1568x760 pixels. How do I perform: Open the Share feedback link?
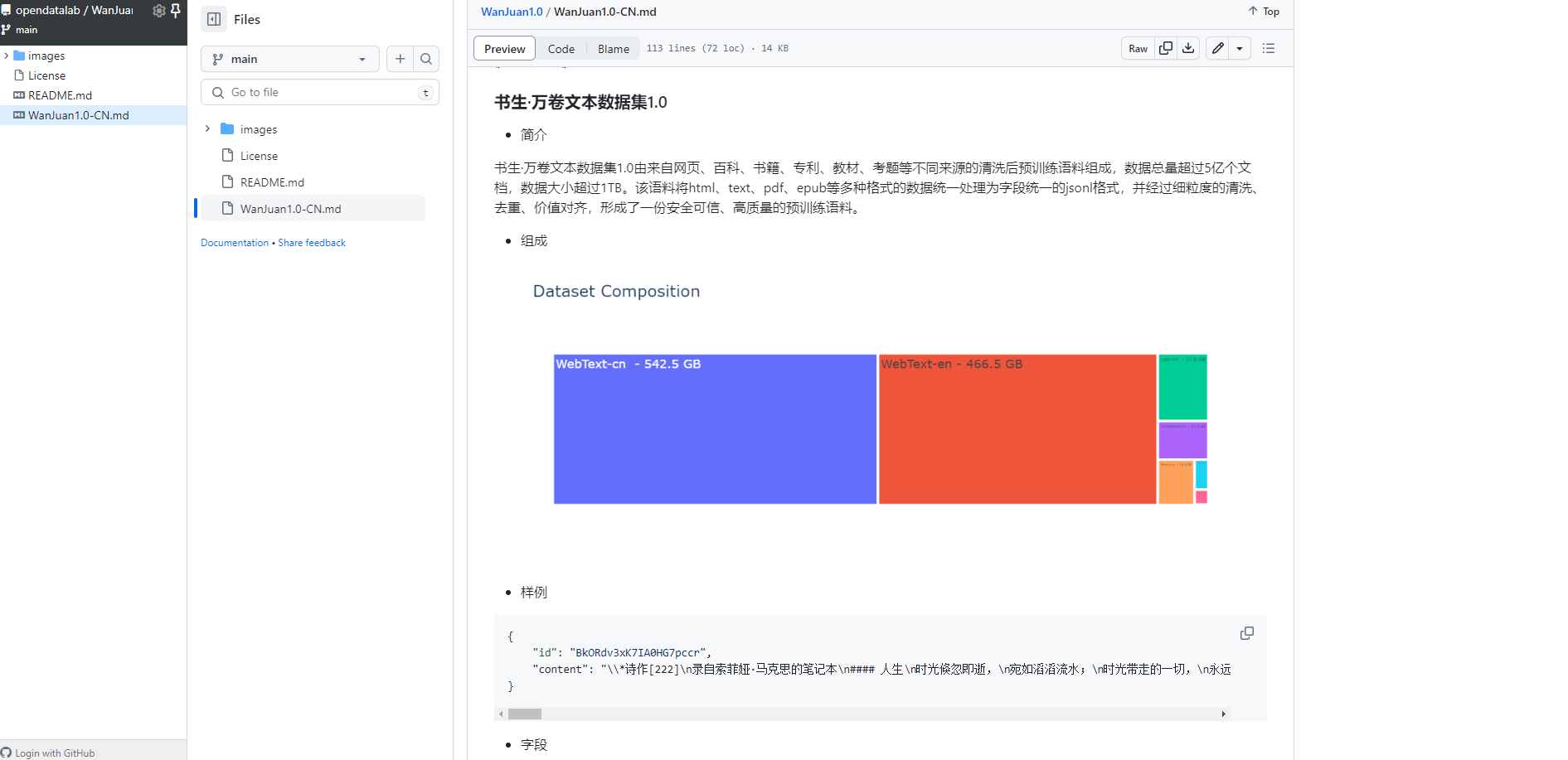pyautogui.click(x=312, y=243)
